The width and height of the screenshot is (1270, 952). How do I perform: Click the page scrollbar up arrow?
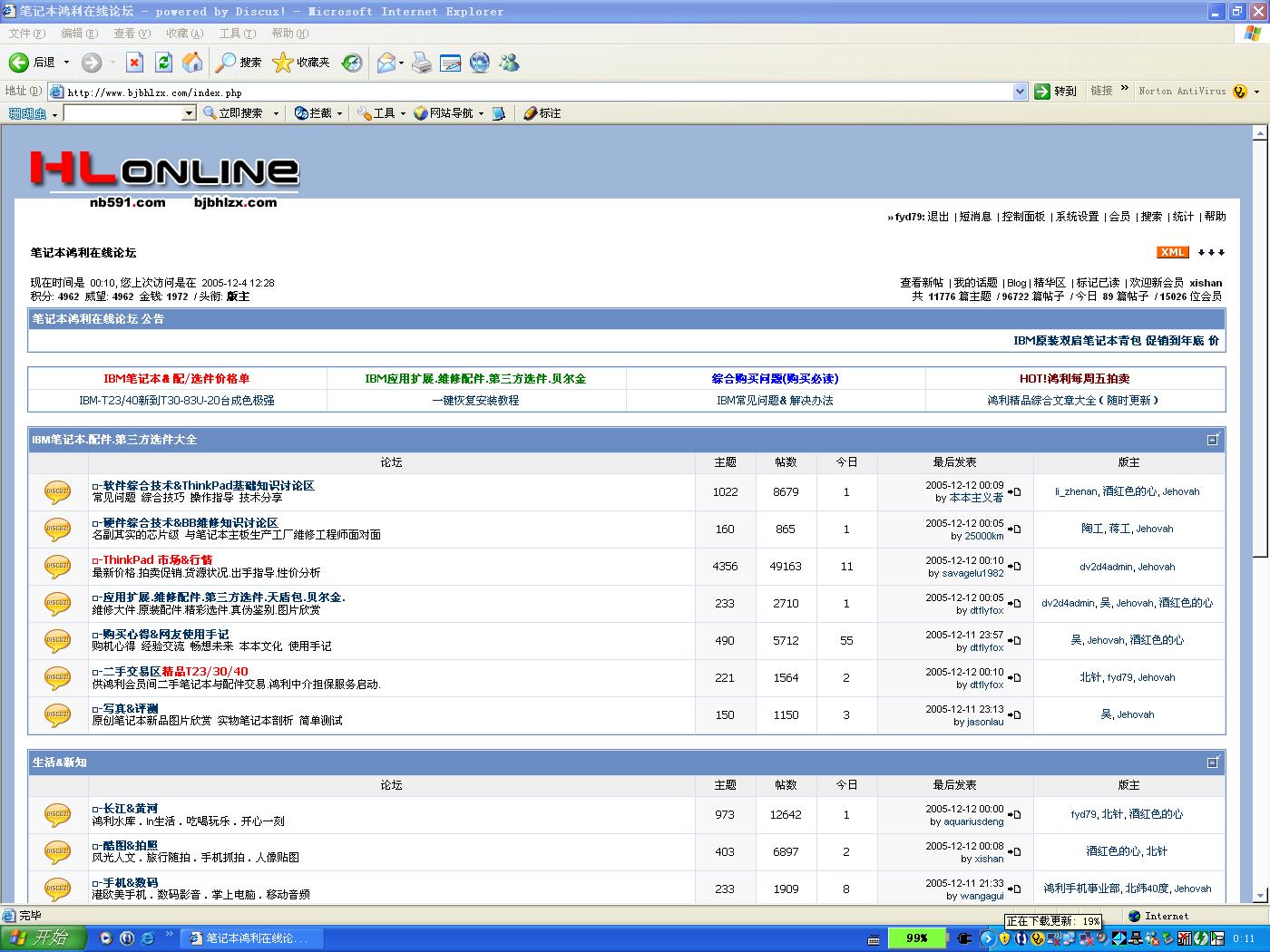pyautogui.click(x=1259, y=133)
